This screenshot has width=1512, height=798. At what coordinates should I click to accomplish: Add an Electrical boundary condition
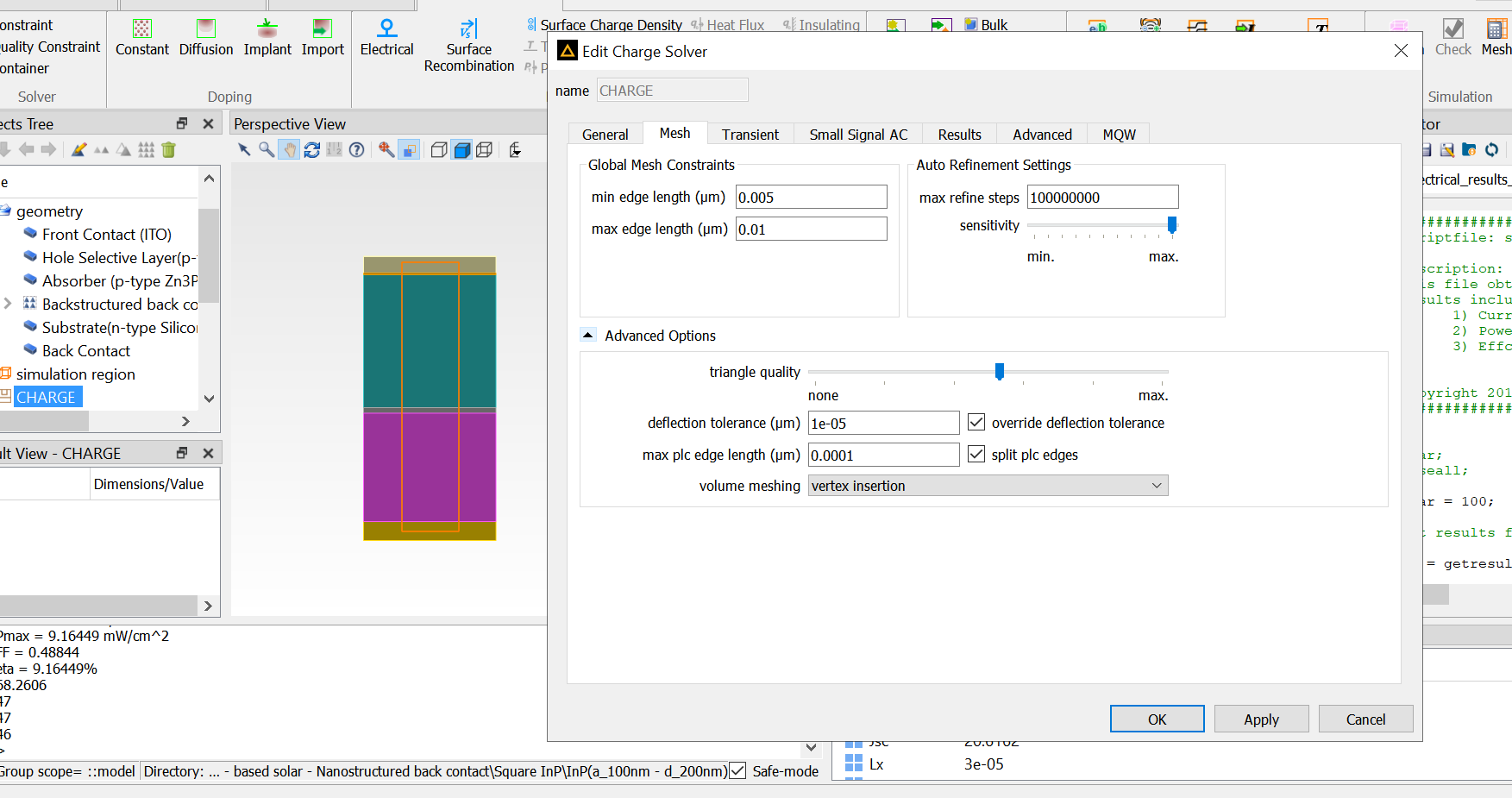click(x=386, y=38)
